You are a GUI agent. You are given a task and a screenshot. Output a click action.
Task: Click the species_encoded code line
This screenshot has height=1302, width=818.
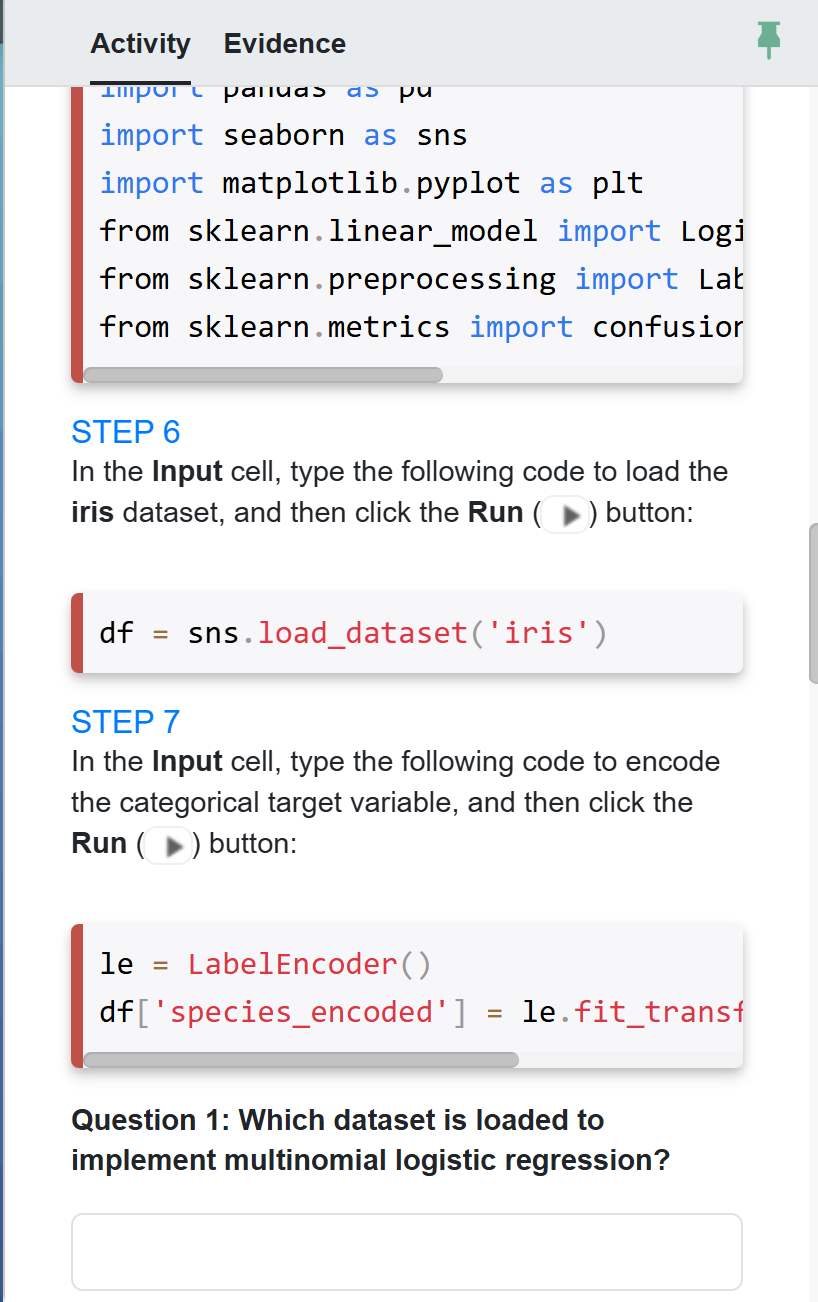click(400, 1011)
